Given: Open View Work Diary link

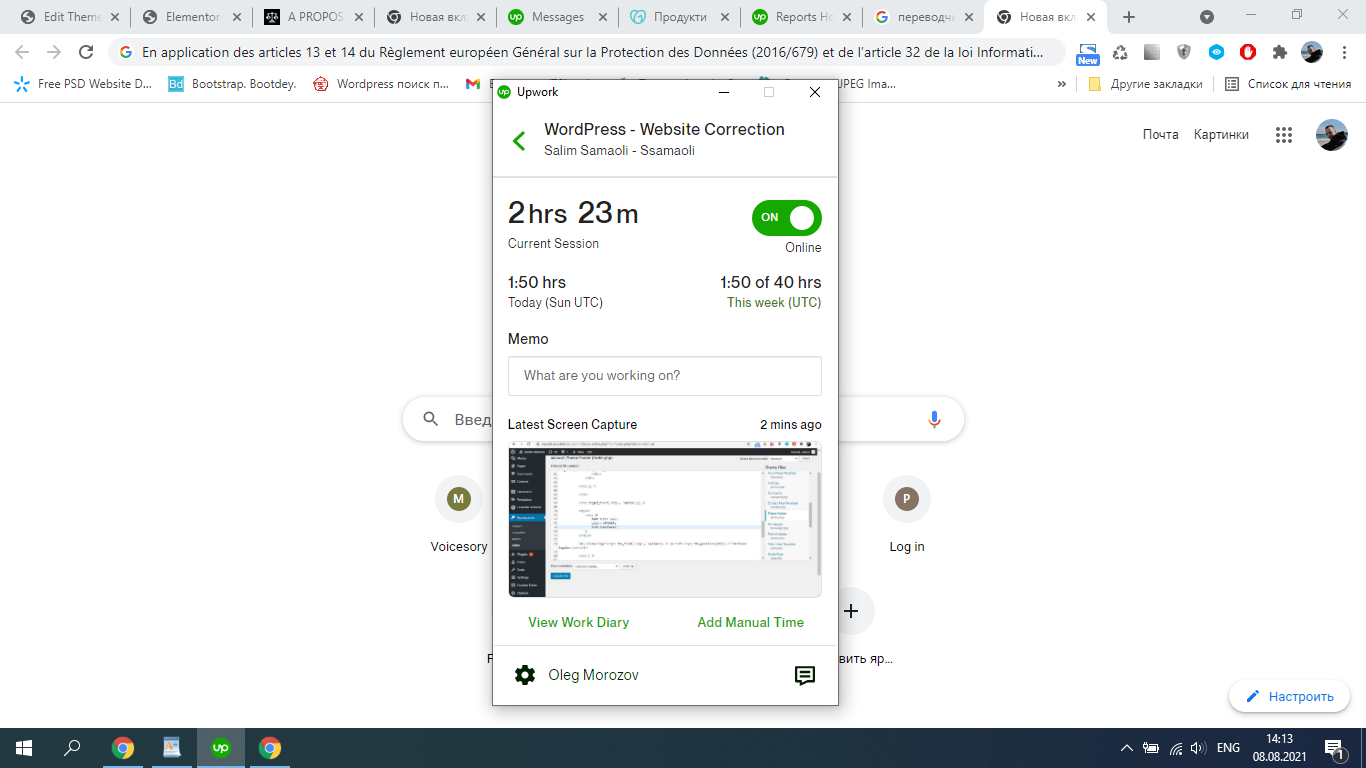Looking at the screenshot, I should point(579,622).
